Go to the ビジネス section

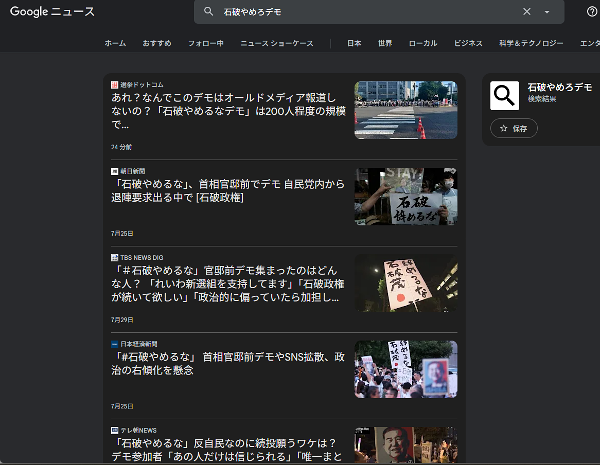pos(468,44)
